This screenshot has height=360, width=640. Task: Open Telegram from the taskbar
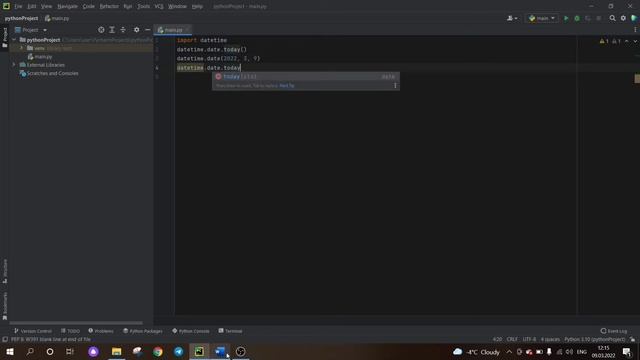[178, 351]
